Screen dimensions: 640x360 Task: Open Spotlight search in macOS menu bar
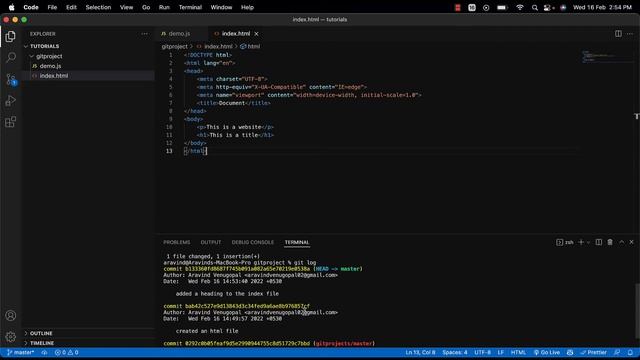click(x=534, y=7)
